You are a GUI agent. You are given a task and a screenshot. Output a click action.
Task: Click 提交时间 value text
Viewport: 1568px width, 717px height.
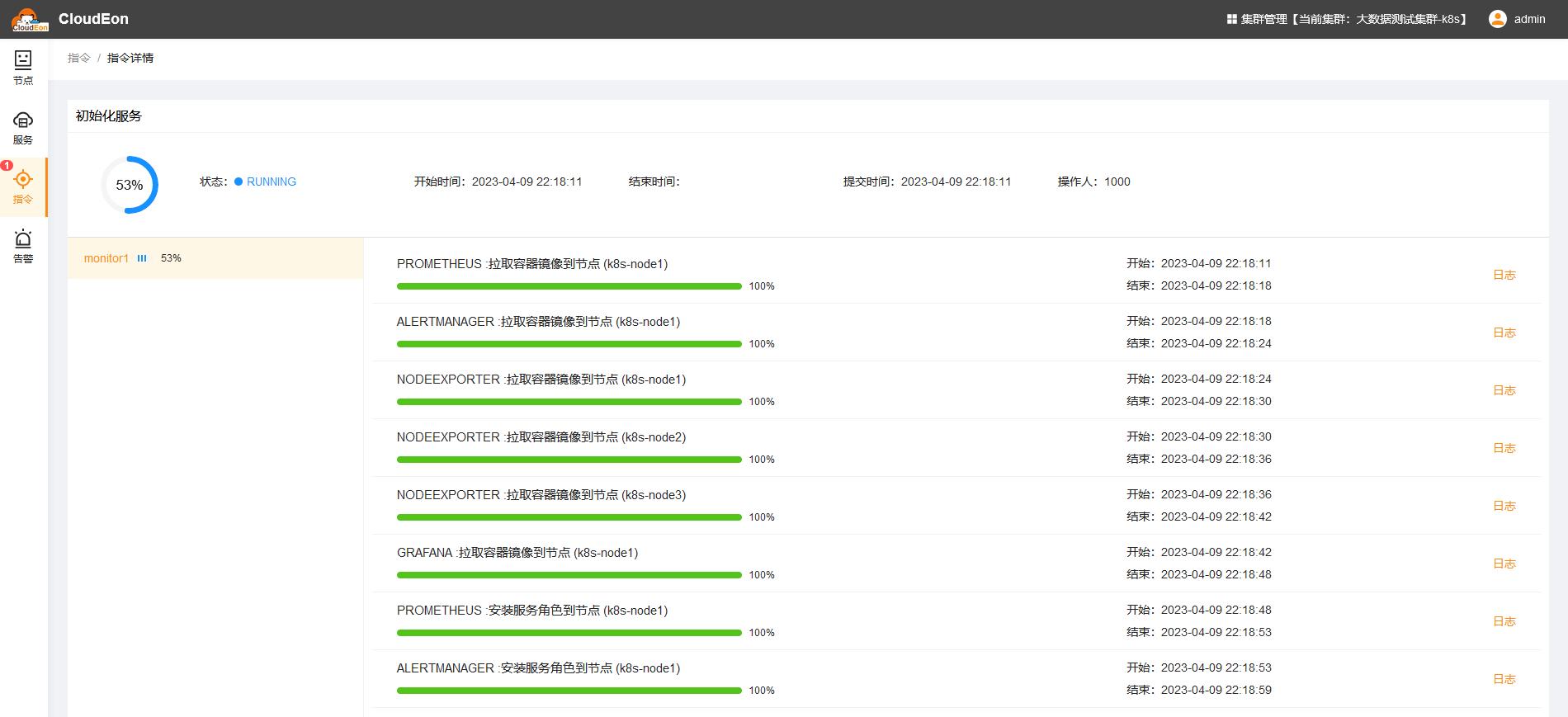pyautogui.click(x=956, y=182)
